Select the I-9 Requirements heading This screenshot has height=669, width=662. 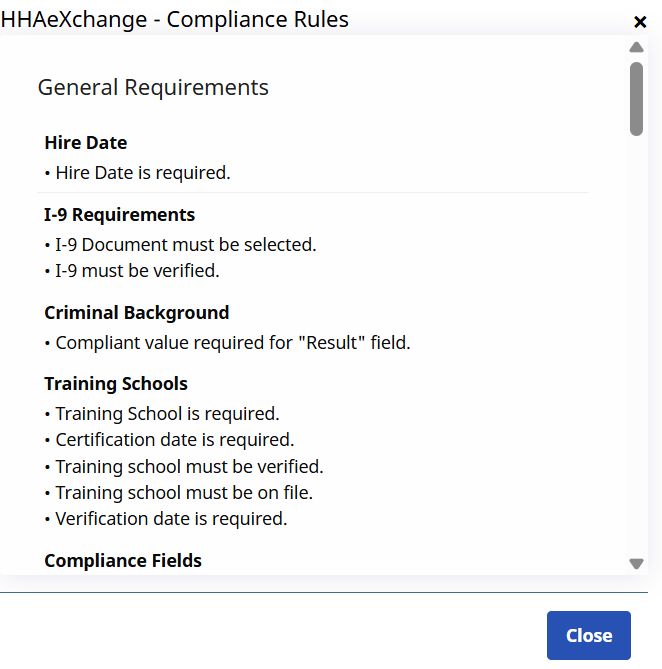point(120,215)
